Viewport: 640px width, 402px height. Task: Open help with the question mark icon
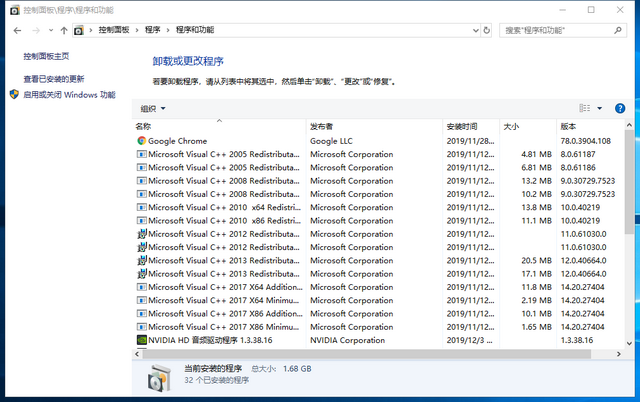click(620, 108)
